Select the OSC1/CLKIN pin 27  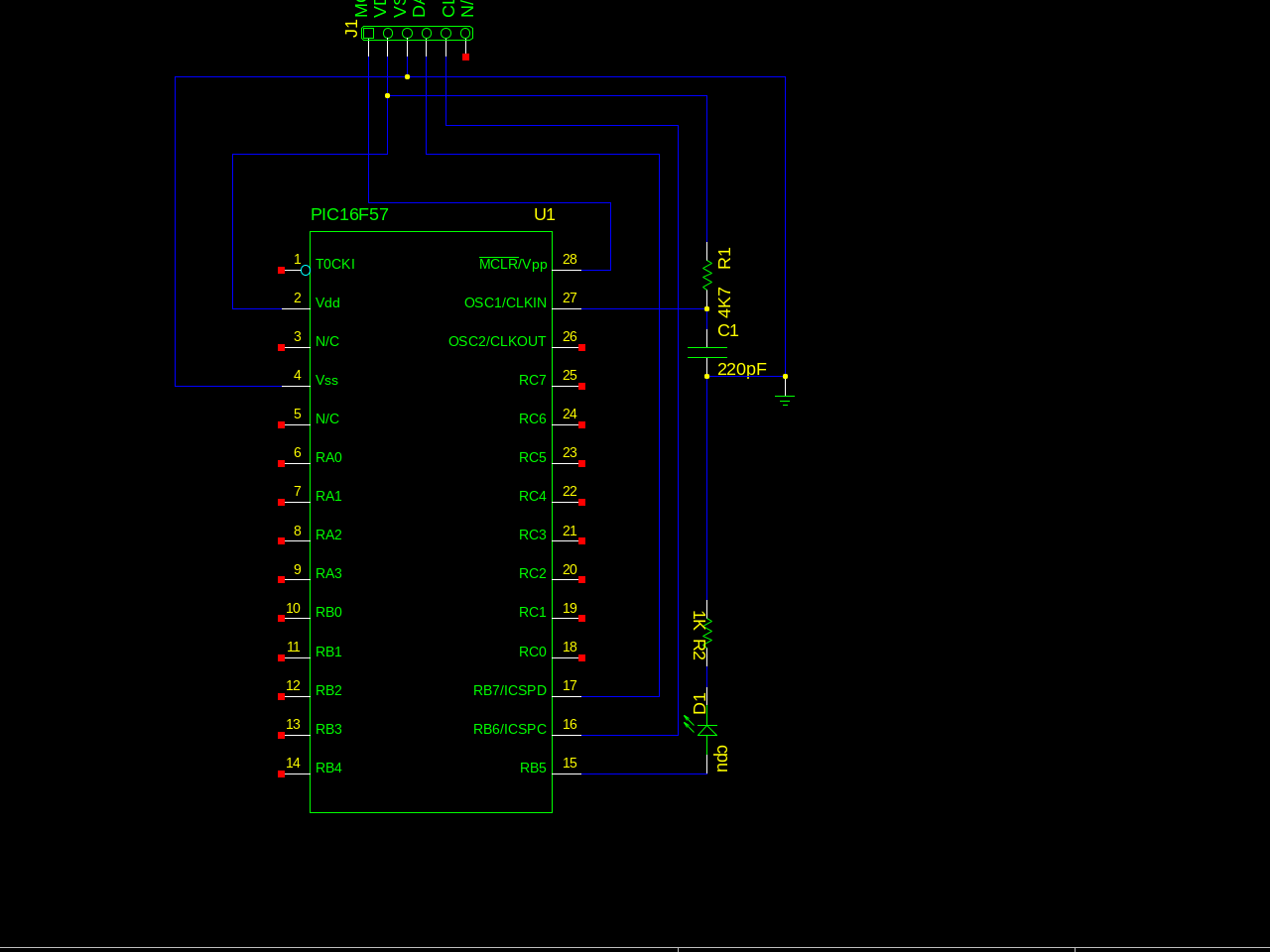(505, 302)
